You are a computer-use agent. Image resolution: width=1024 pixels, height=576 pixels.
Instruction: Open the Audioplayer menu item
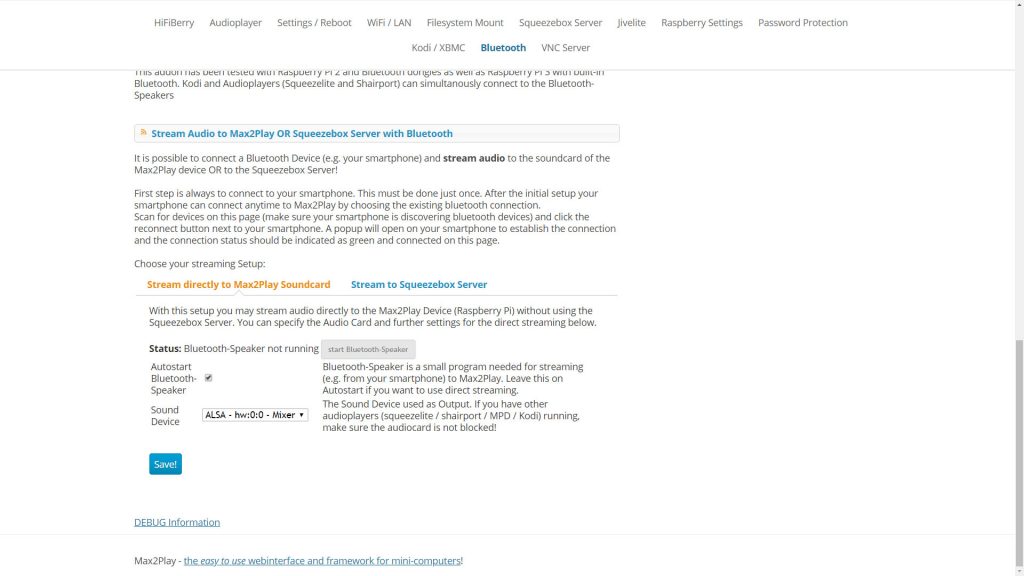[x=235, y=22]
